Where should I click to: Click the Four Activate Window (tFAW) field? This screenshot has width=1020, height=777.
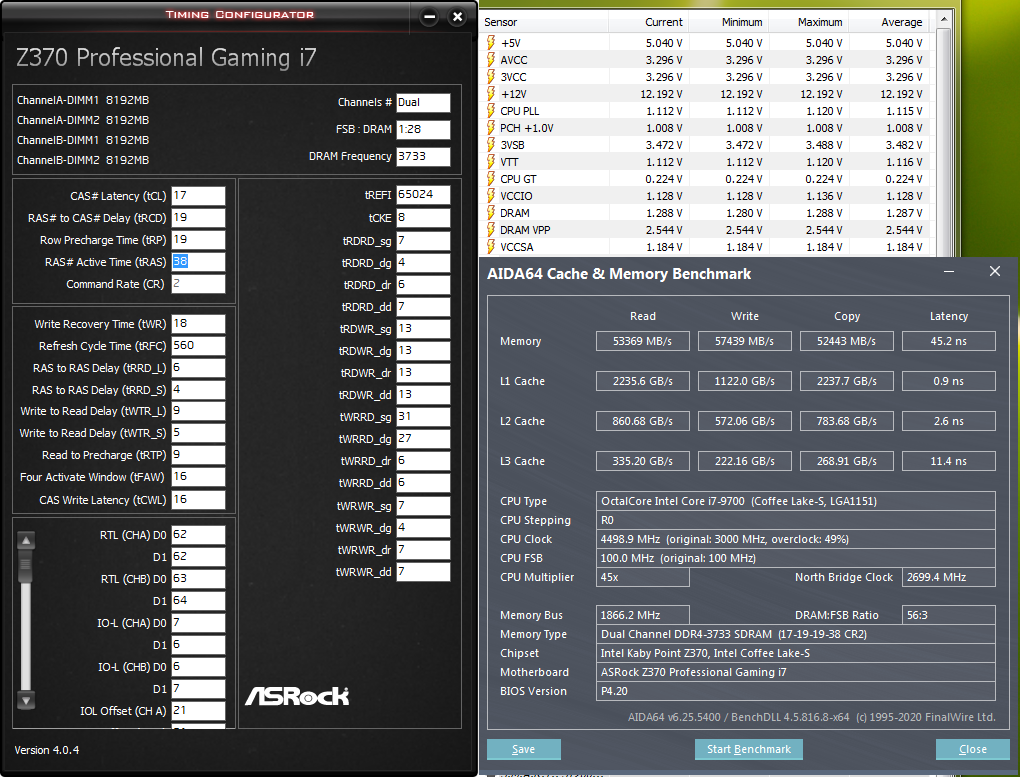coord(198,477)
